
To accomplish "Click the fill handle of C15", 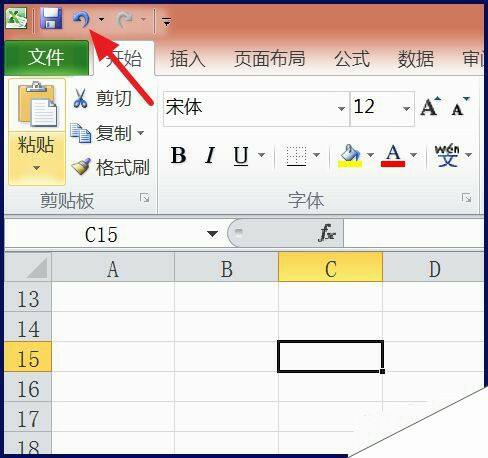I will click(382, 371).
